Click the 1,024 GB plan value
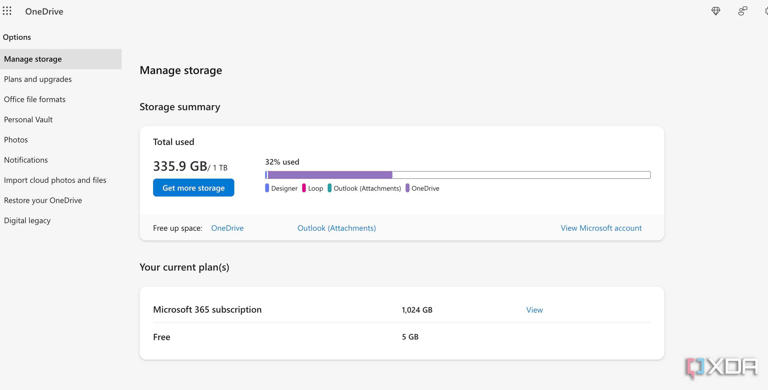This screenshot has width=768, height=390. coord(417,310)
